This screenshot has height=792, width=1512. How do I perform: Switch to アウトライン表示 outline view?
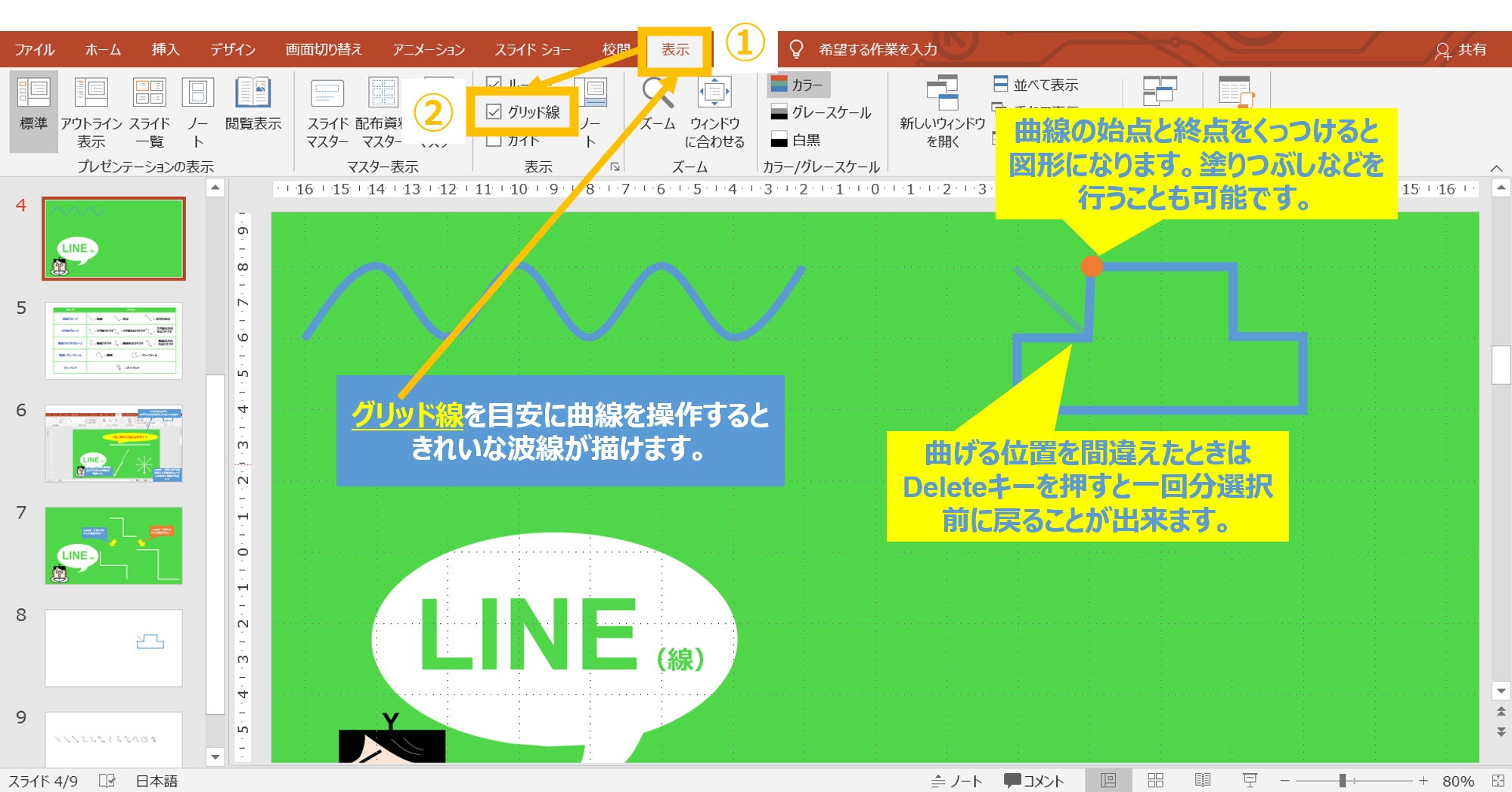coord(91,111)
